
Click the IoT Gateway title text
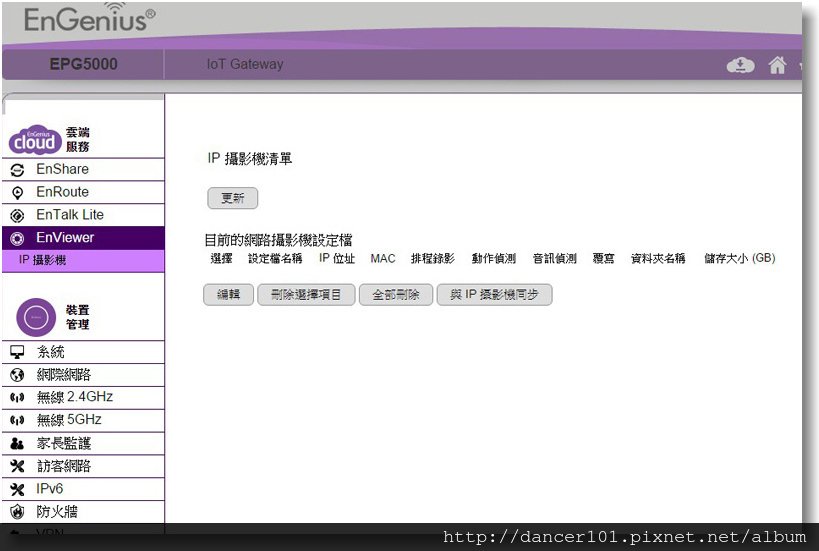(244, 64)
